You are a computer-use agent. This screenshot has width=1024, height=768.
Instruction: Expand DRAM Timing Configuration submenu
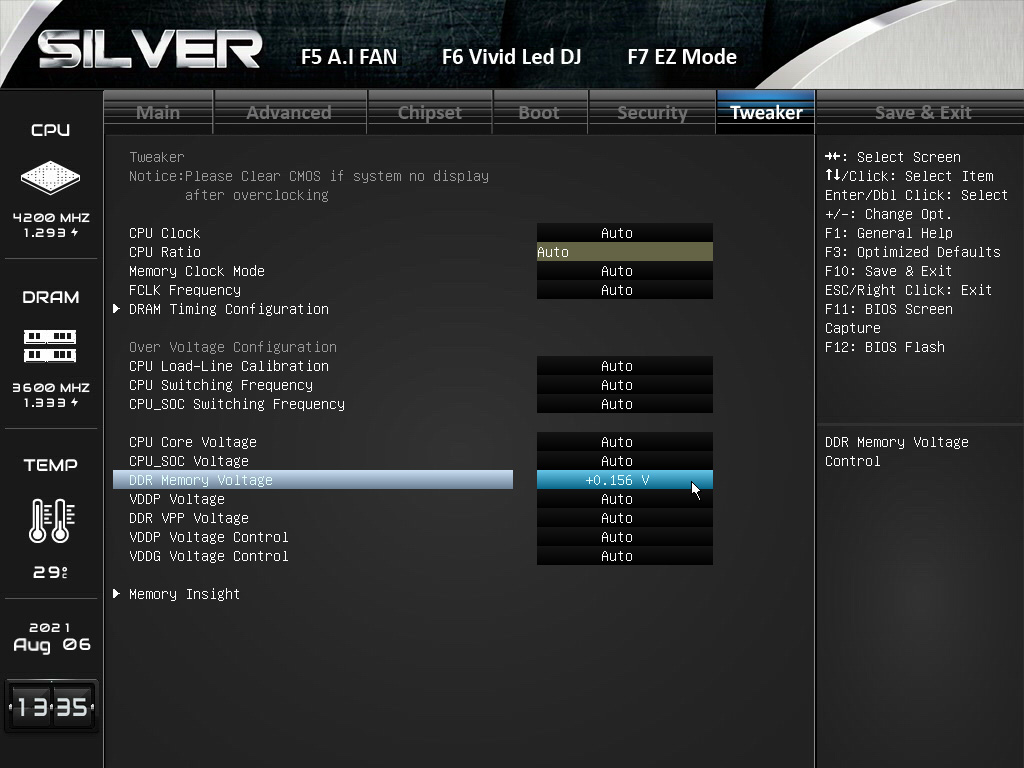228,309
